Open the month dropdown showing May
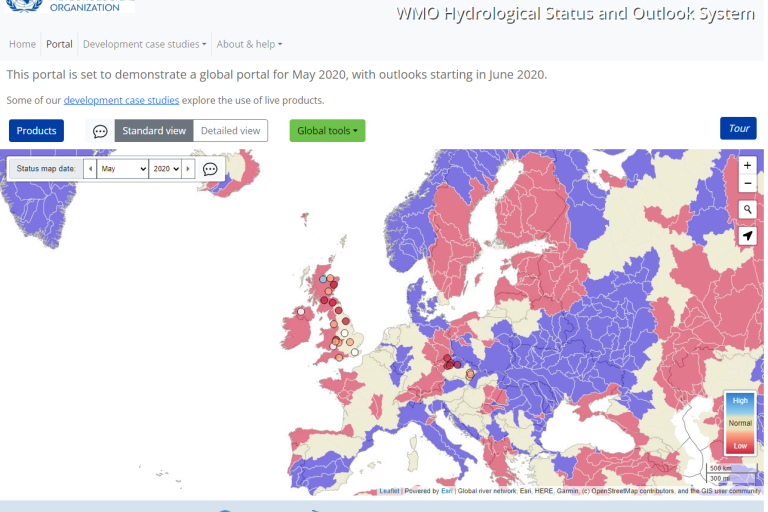Image resolution: width=768 pixels, height=512 pixels. click(x=122, y=169)
